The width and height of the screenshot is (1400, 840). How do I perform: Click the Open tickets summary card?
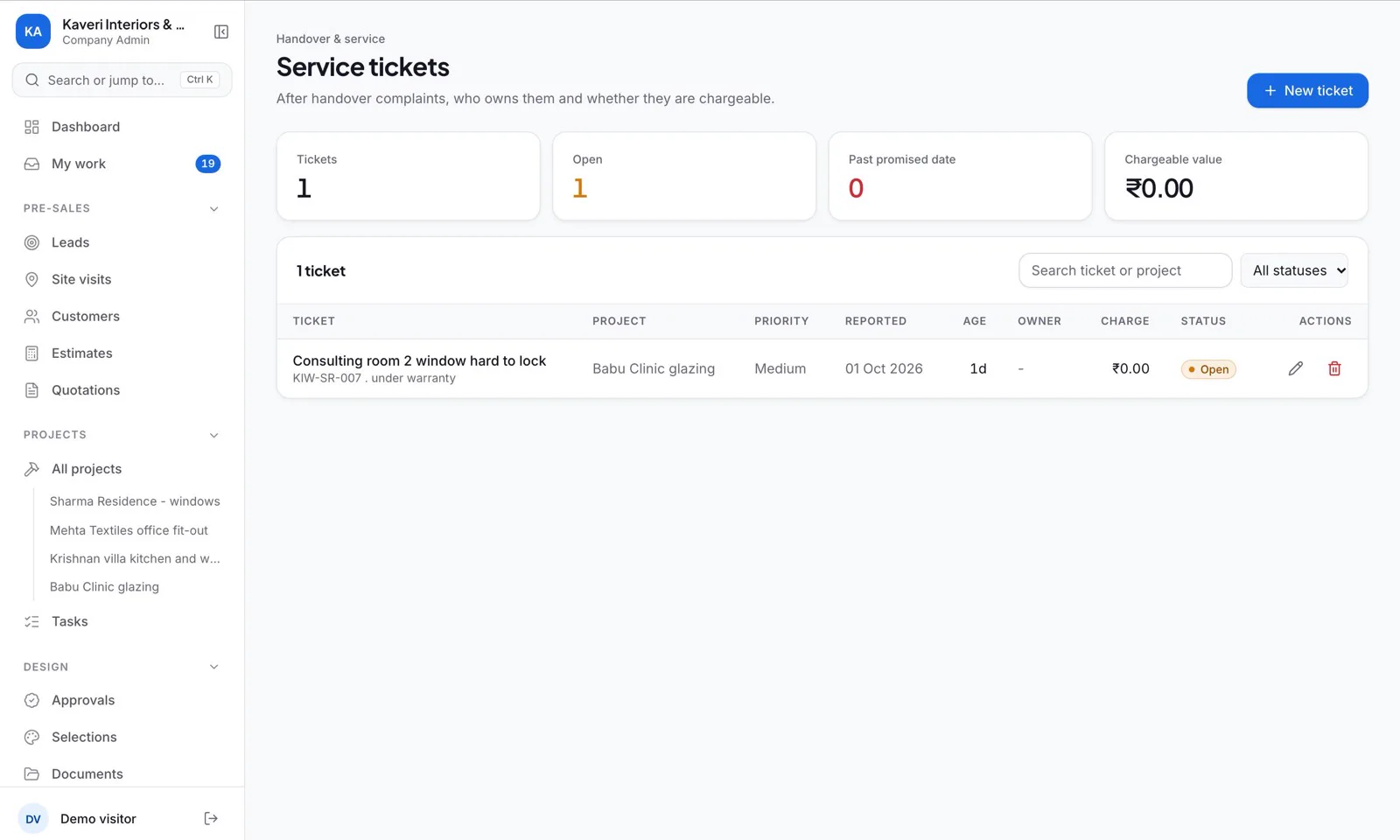pyautogui.click(x=684, y=176)
